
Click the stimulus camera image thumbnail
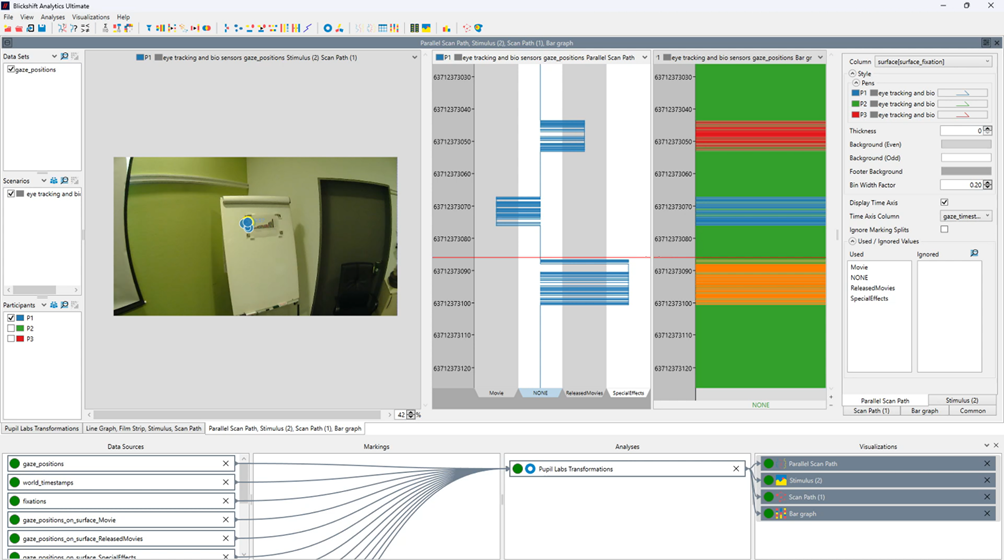(x=255, y=236)
